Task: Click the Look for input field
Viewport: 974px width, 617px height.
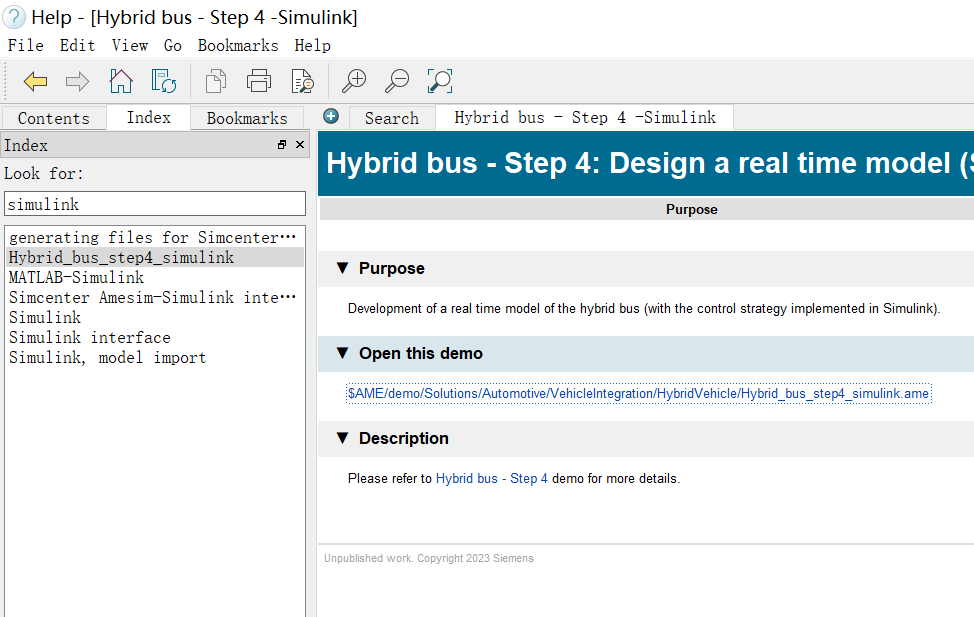Action: point(154,204)
